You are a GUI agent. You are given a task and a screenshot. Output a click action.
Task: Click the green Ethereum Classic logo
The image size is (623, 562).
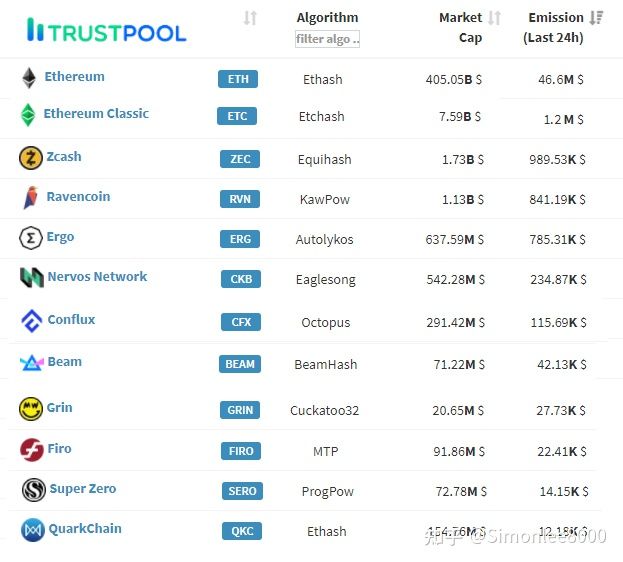click(28, 115)
